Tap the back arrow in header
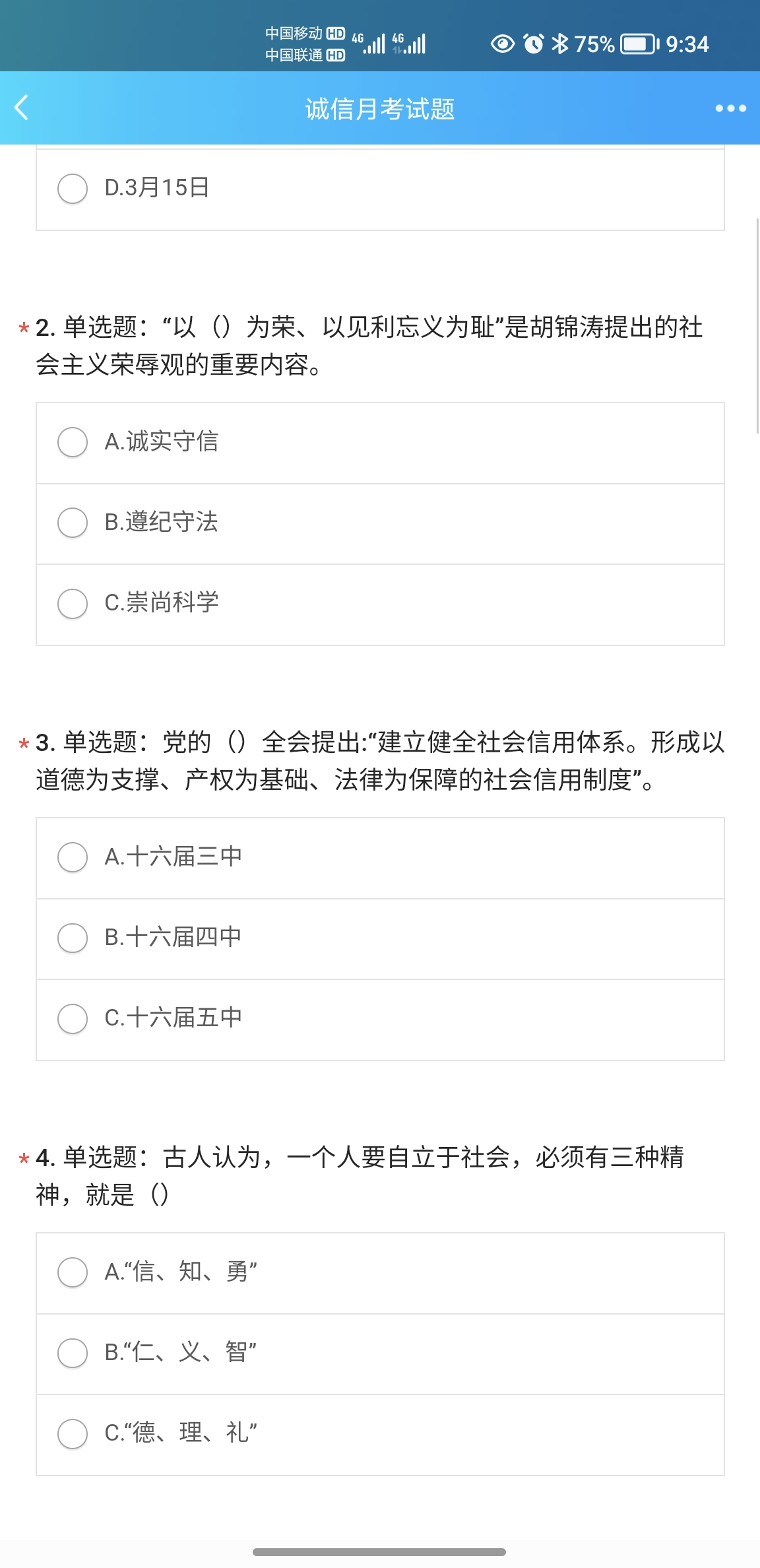Screen dimensions: 760x1568 [x=22, y=108]
